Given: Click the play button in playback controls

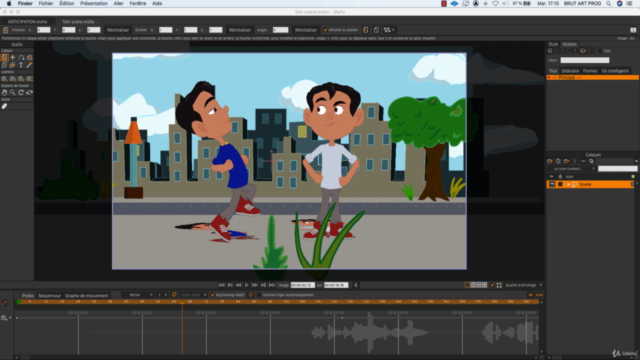Looking at the screenshot, I should (247, 285).
